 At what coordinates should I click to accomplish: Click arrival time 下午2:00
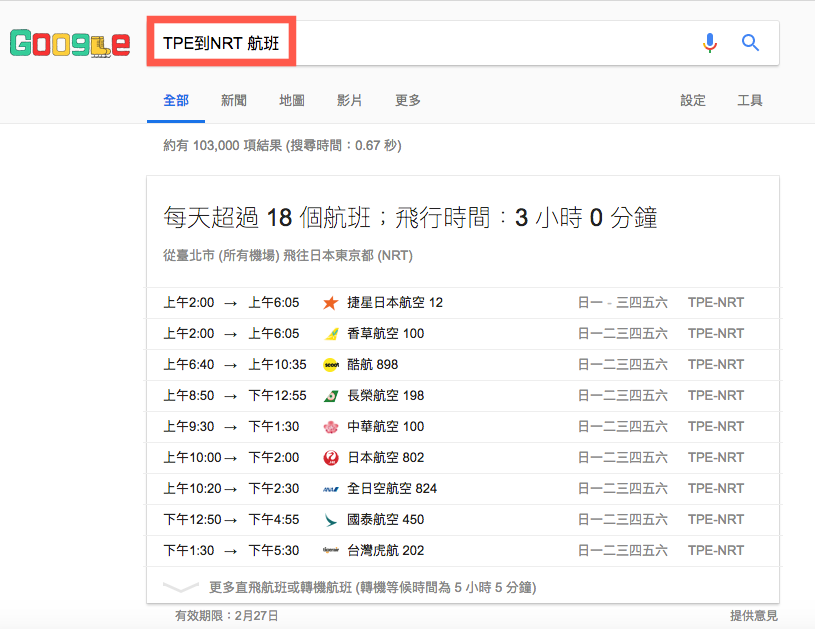[x=274, y=457]
